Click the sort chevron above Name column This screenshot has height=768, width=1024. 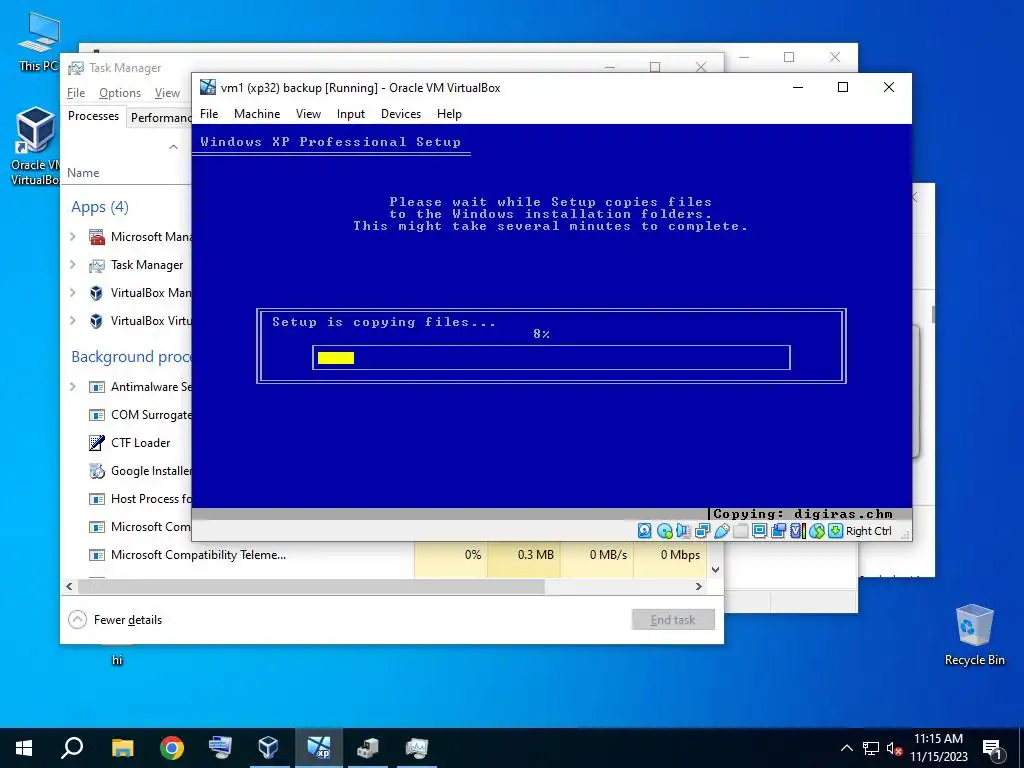click(173, 147)
